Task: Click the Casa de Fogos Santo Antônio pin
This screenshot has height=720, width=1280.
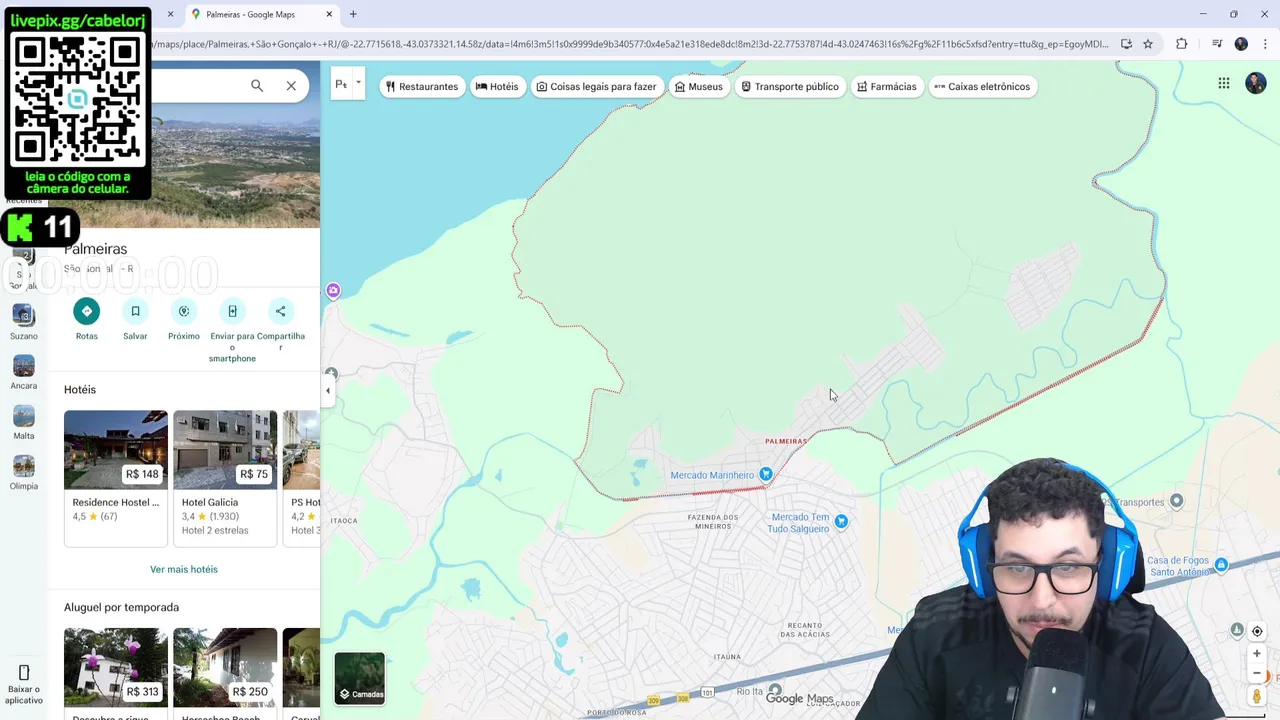Action: 1221,565
